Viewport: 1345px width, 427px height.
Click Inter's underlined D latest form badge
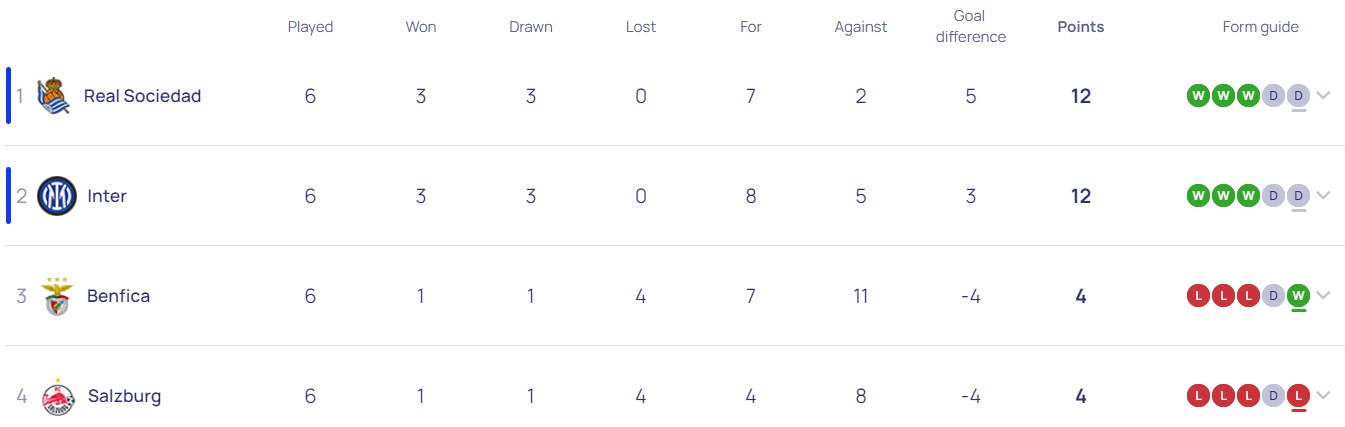tap(1299, 196)
